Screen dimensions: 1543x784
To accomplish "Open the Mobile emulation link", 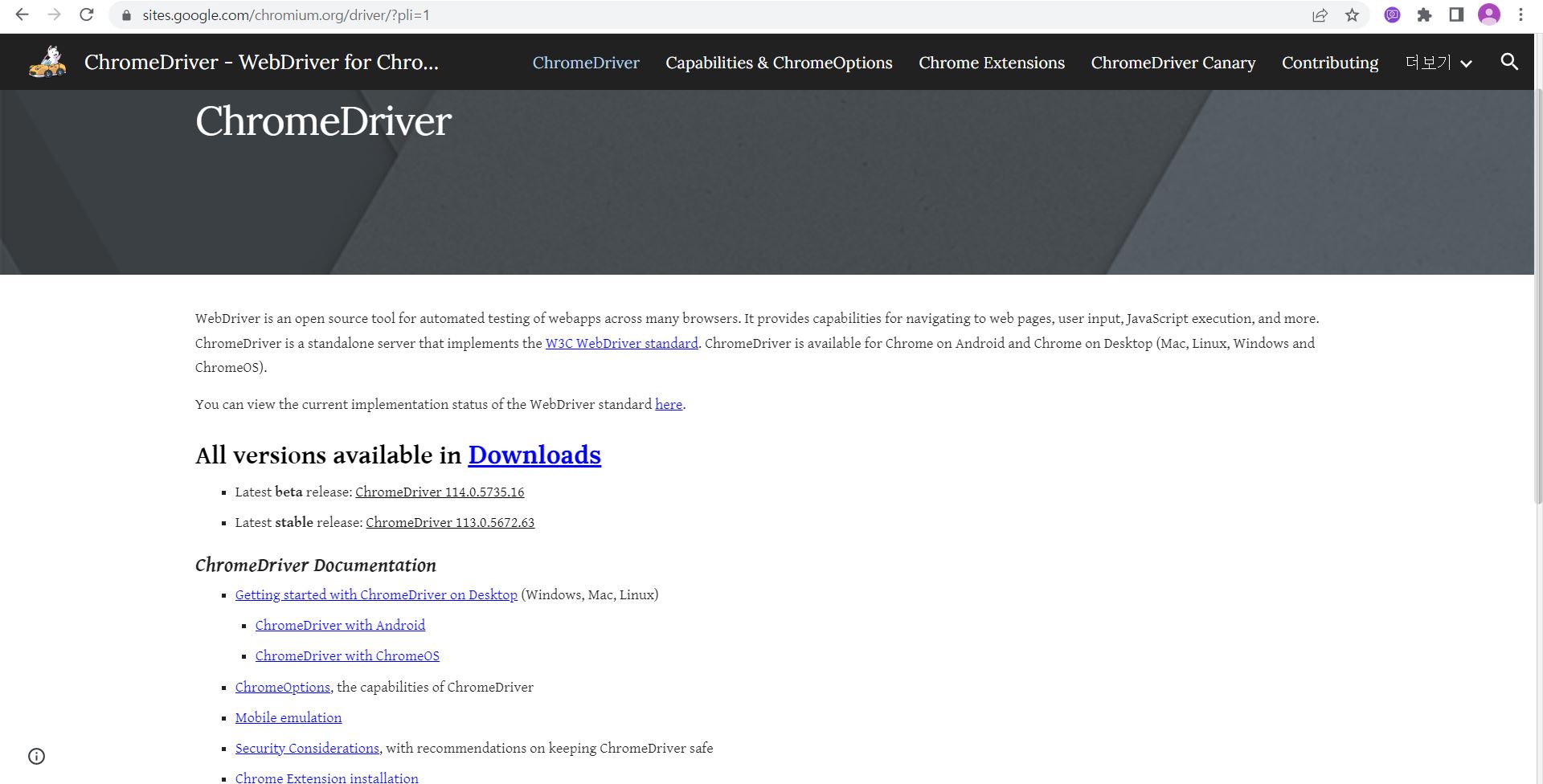I will click(289, 718).
